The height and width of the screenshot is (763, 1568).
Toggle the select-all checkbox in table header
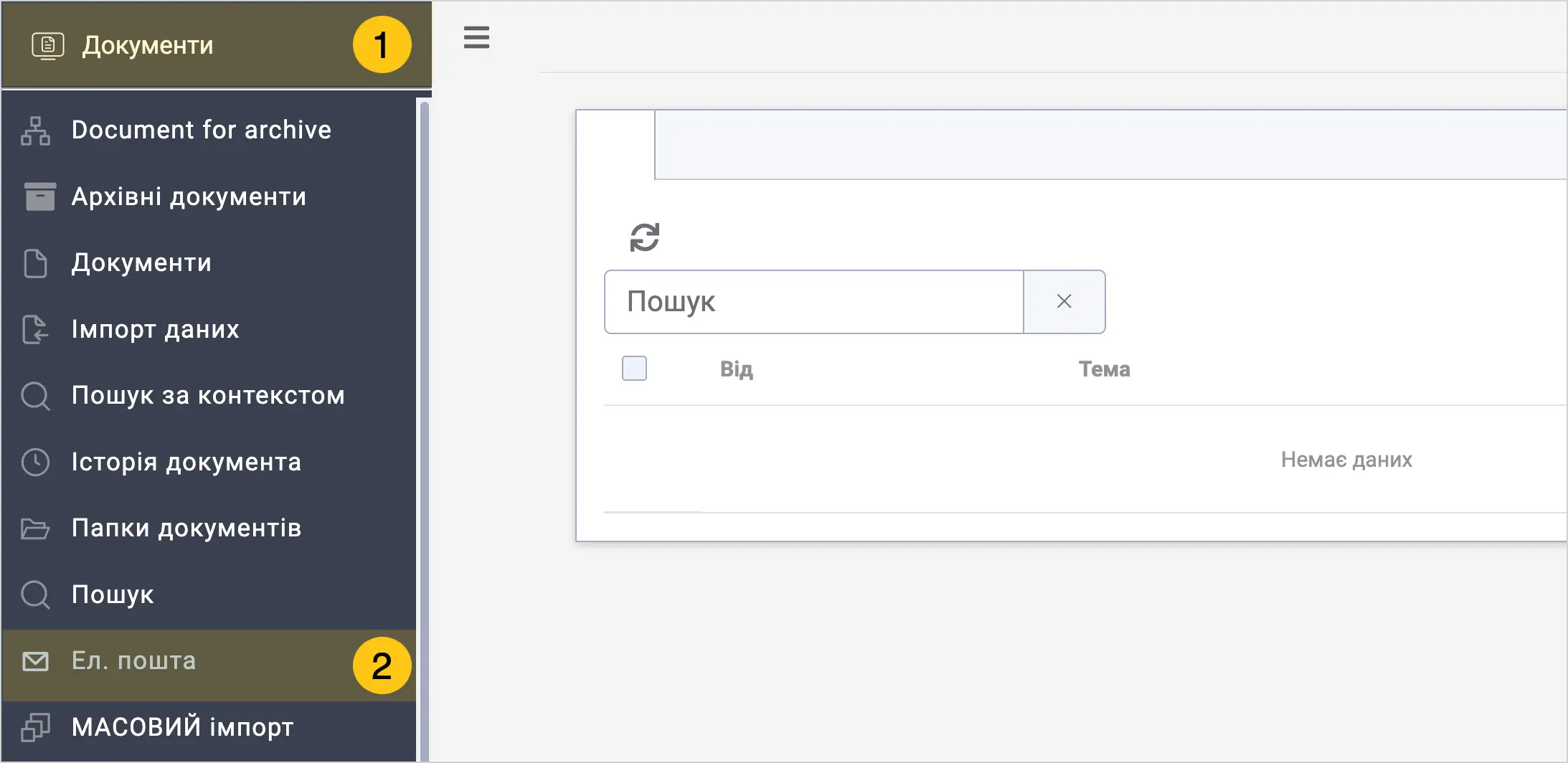tap(634, 369)
